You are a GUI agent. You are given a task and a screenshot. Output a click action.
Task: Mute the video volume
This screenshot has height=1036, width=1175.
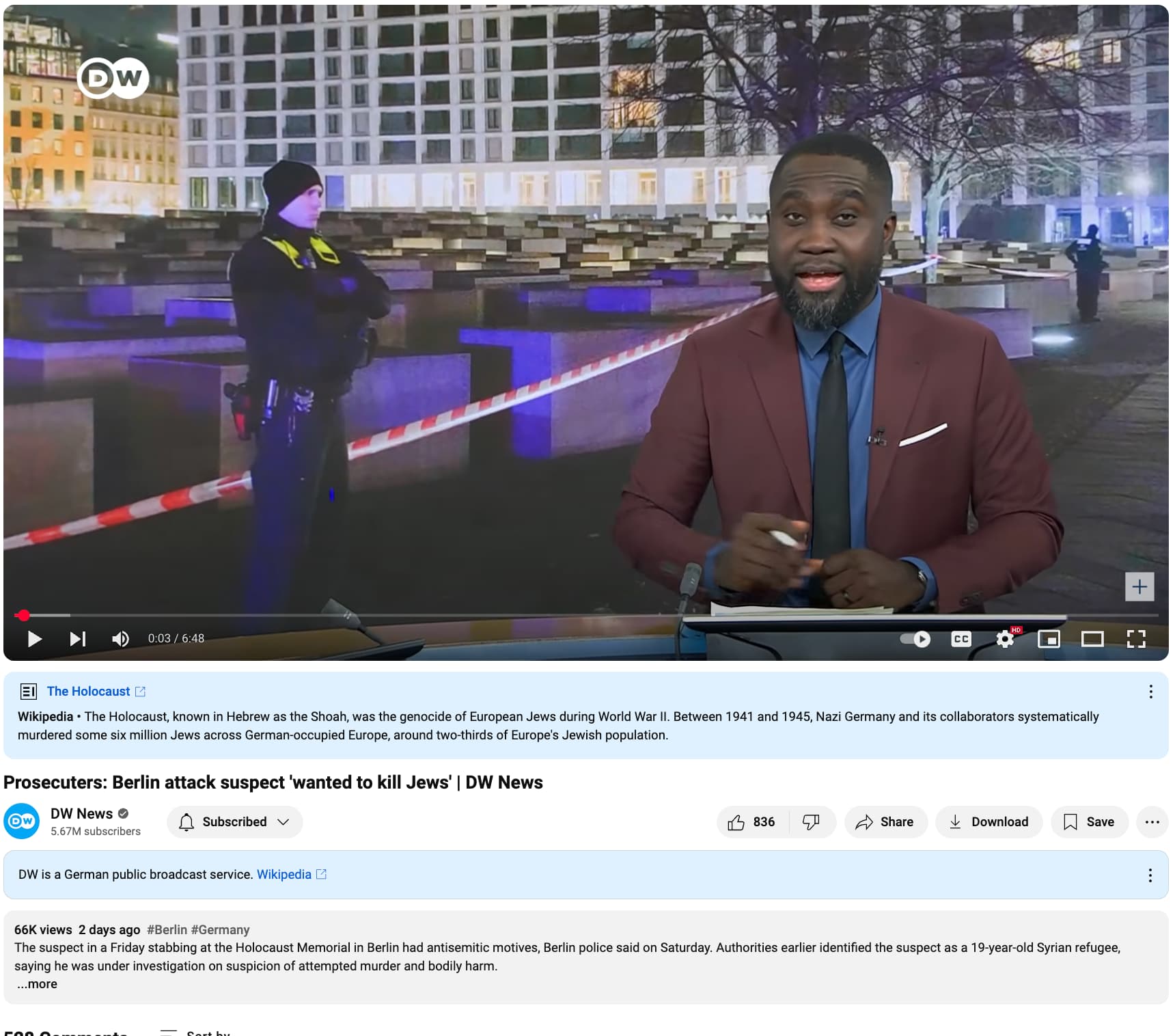click(x=120, y=639)
